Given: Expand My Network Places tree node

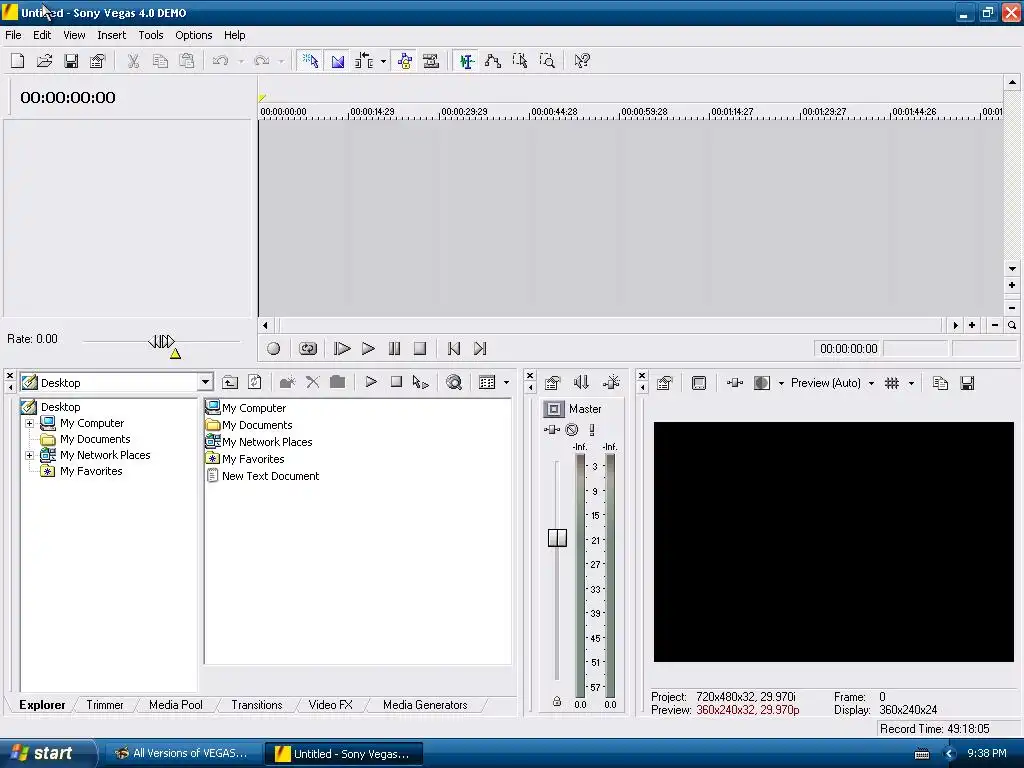Looking at the screenshot, I should (x=29, y=455).
